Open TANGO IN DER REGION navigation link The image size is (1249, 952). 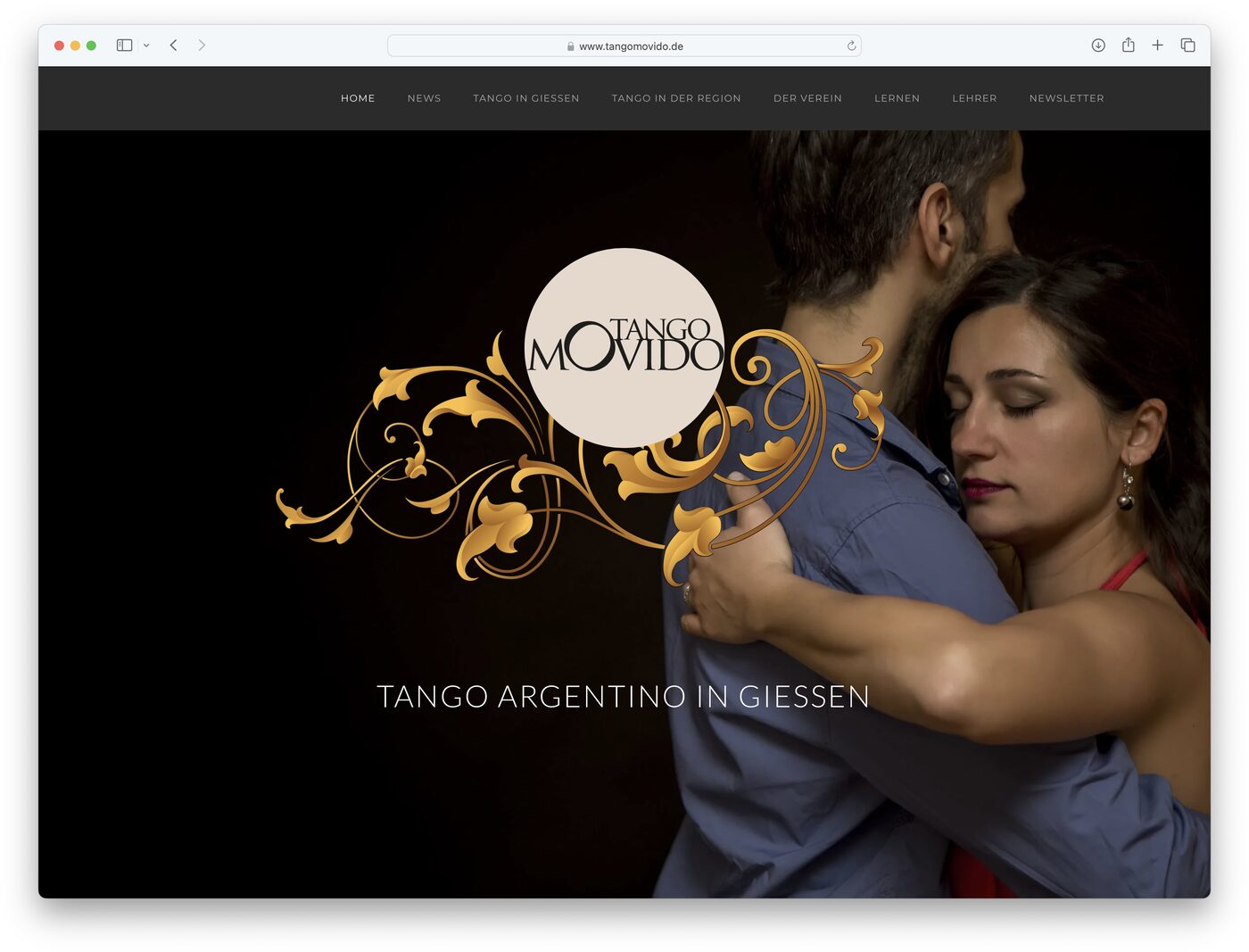676,98
